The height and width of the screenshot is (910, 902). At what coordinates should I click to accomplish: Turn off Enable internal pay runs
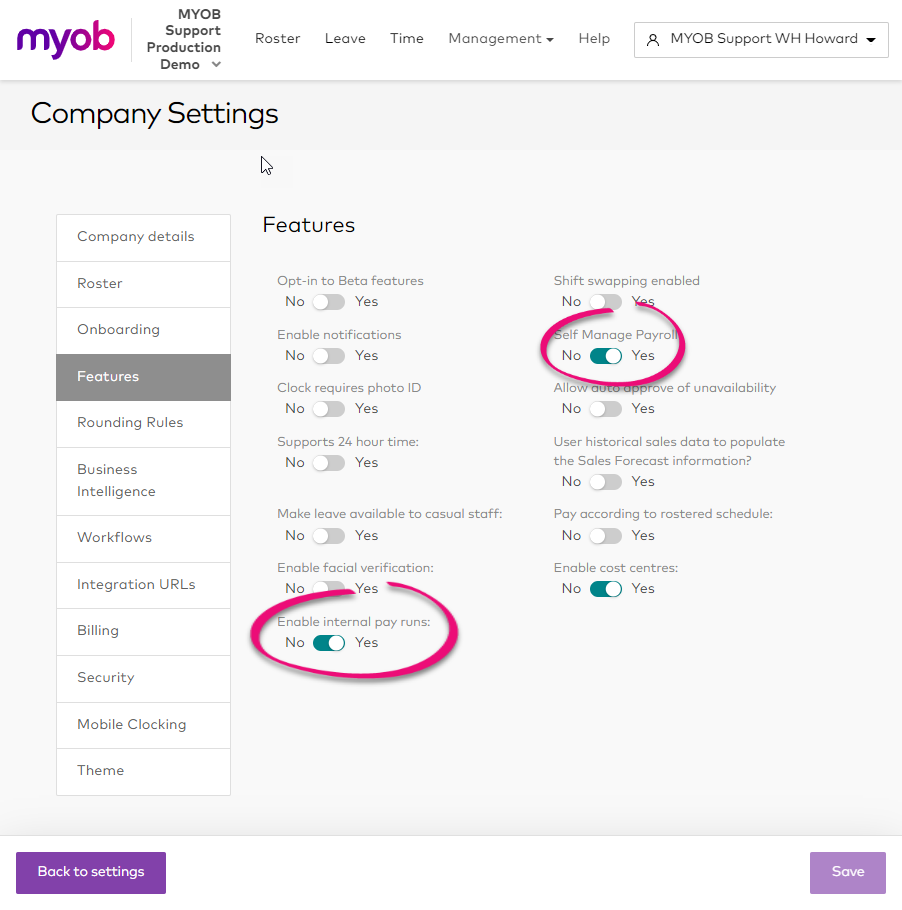(329, 643)
